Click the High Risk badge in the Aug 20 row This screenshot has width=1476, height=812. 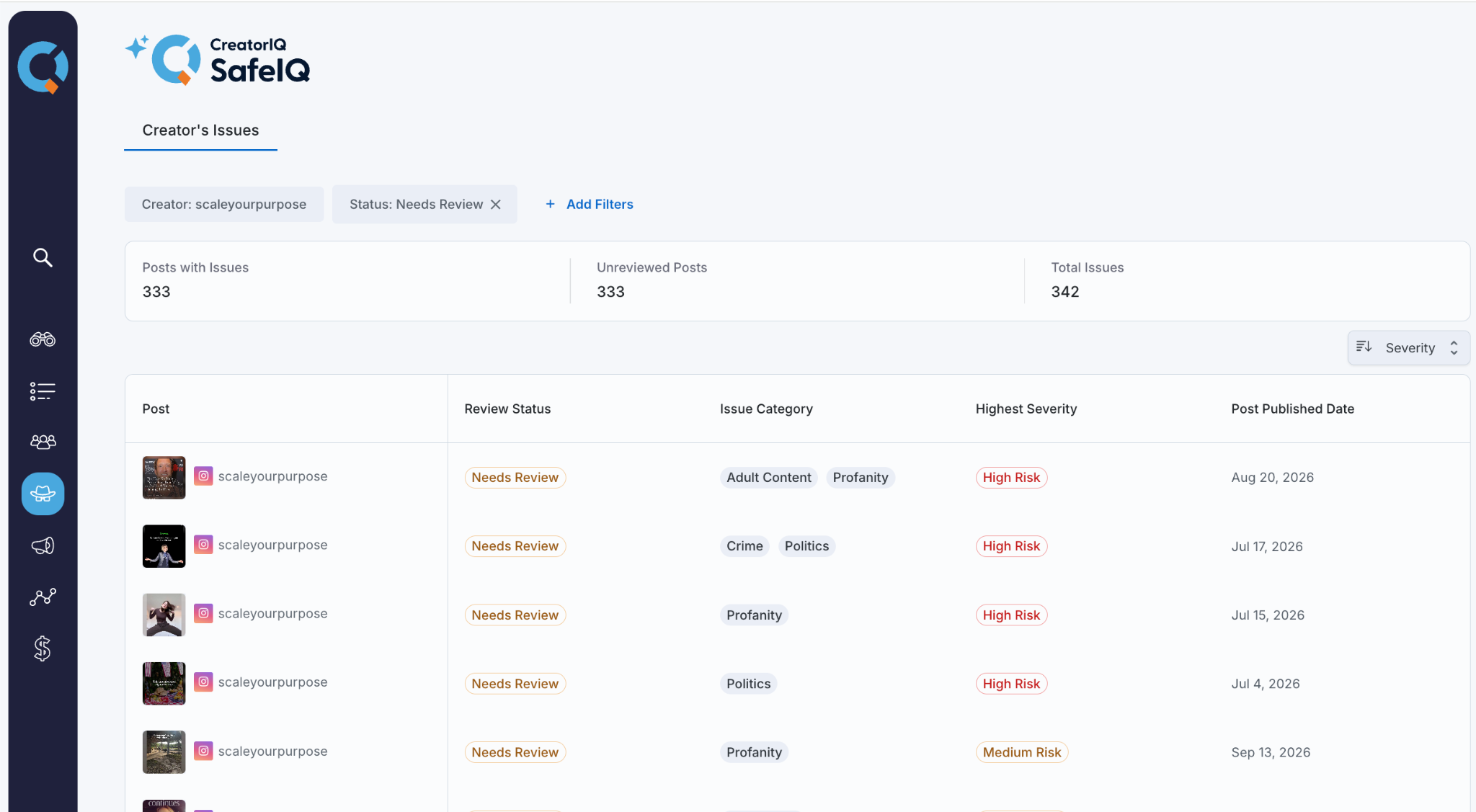pyautogui.click(x=1011, y=478)
